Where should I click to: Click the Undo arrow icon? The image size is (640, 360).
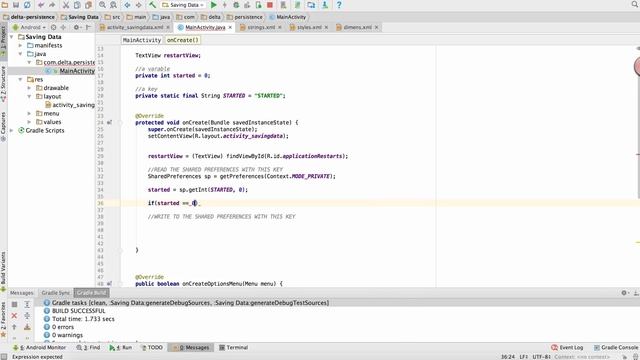coord(41,5)
